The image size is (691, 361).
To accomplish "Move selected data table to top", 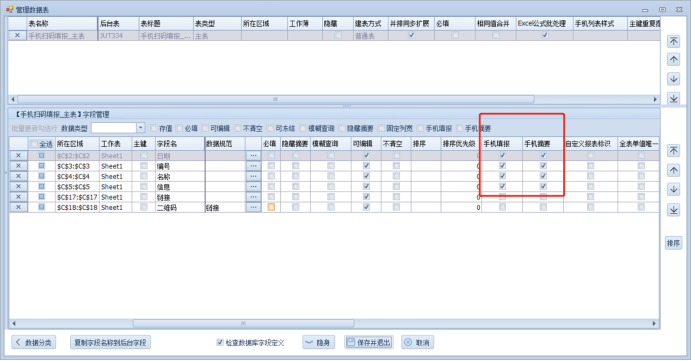I will tap(673, 41).
